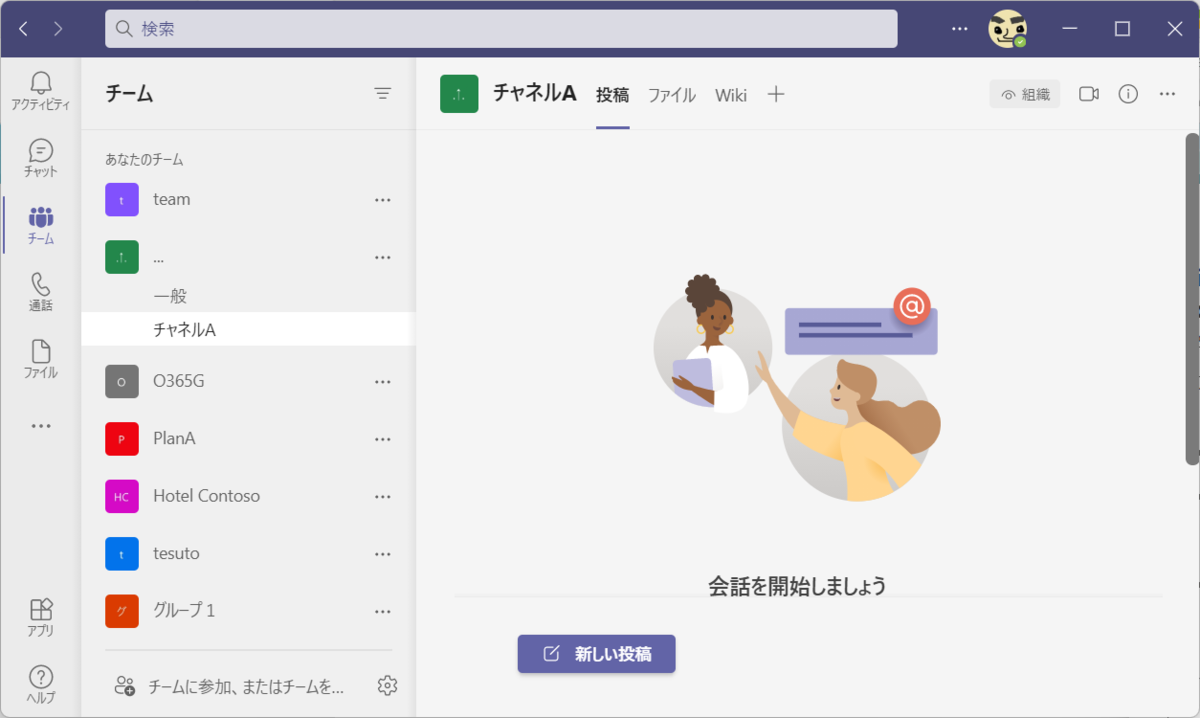Screen dimensions: 1200x718
Task: Go forward with the right arrow
Action: pos(58,29)
